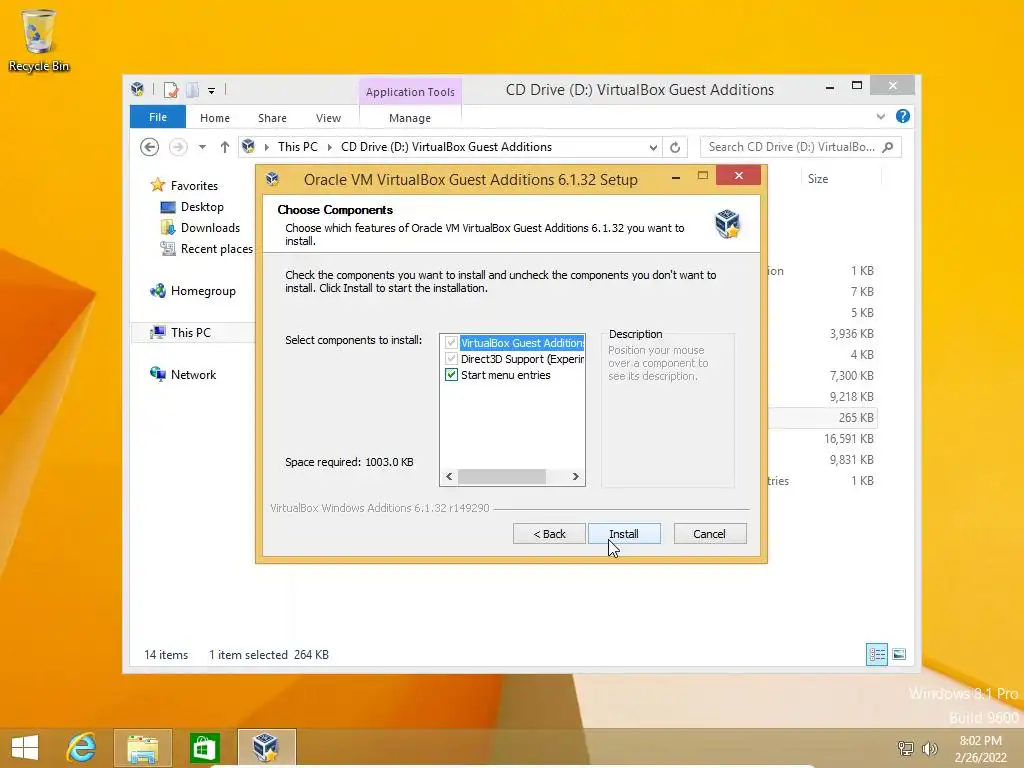1024x768 pixels.
Task: Click VirtualBox icon in setup dialog title
Action: 272,179
